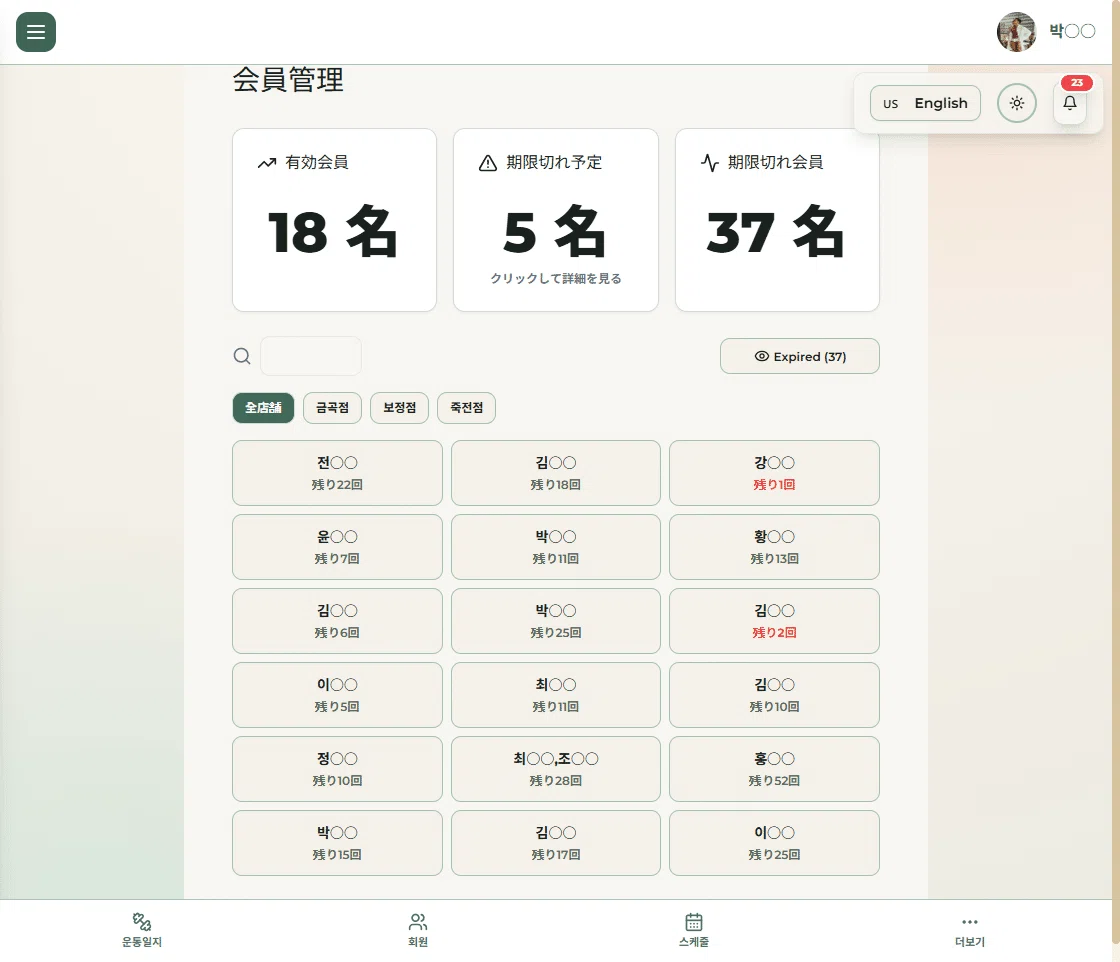Open member 홍○○ with 残り52回
1120x962 pixels.
(x=774, y=769)
